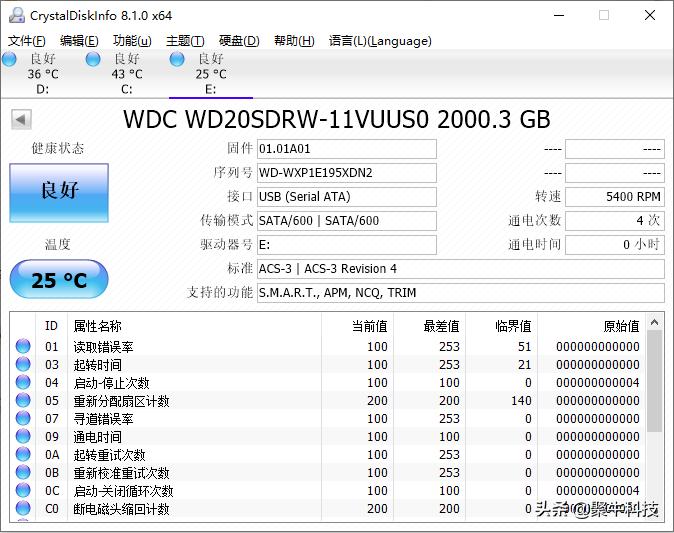Open the 帮助(H) menu
This screenshot has height=533, width=674.
(294, 41)
